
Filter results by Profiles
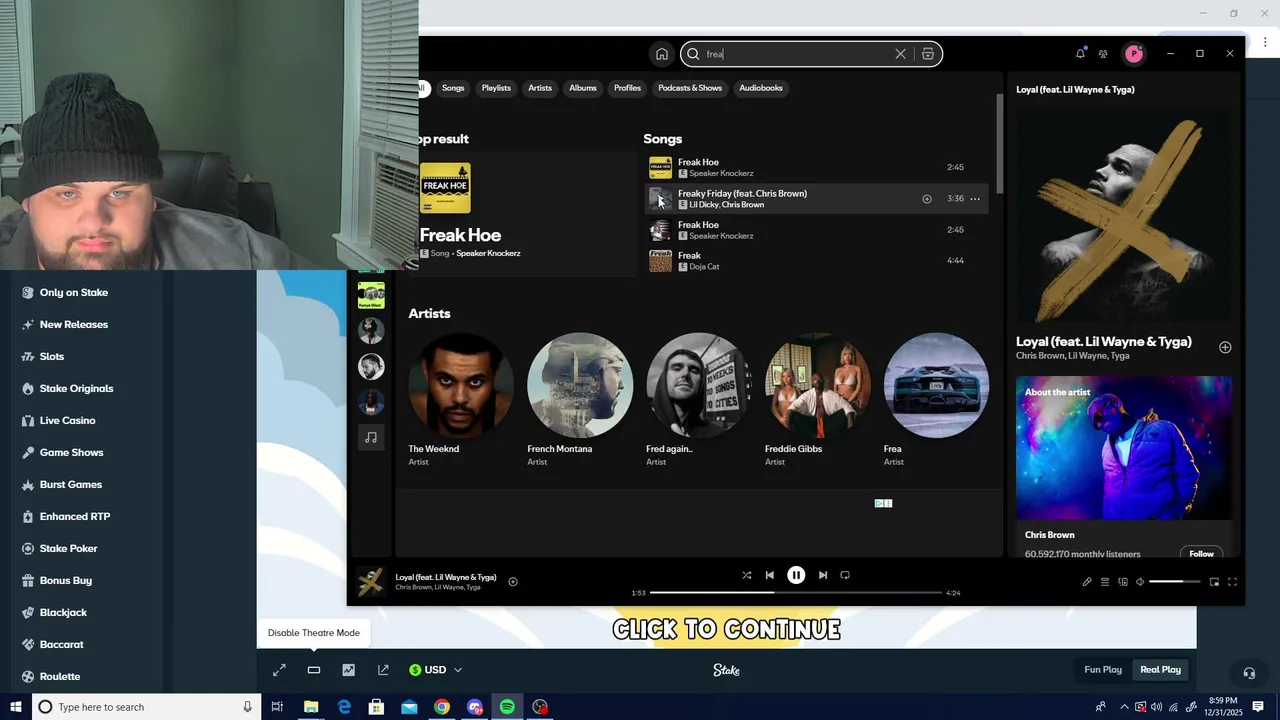tap(627, 88)
